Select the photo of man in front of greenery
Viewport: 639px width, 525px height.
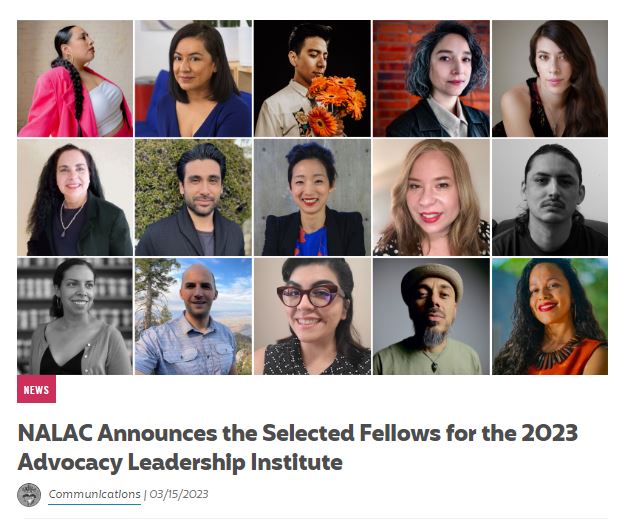pos(193,197)
